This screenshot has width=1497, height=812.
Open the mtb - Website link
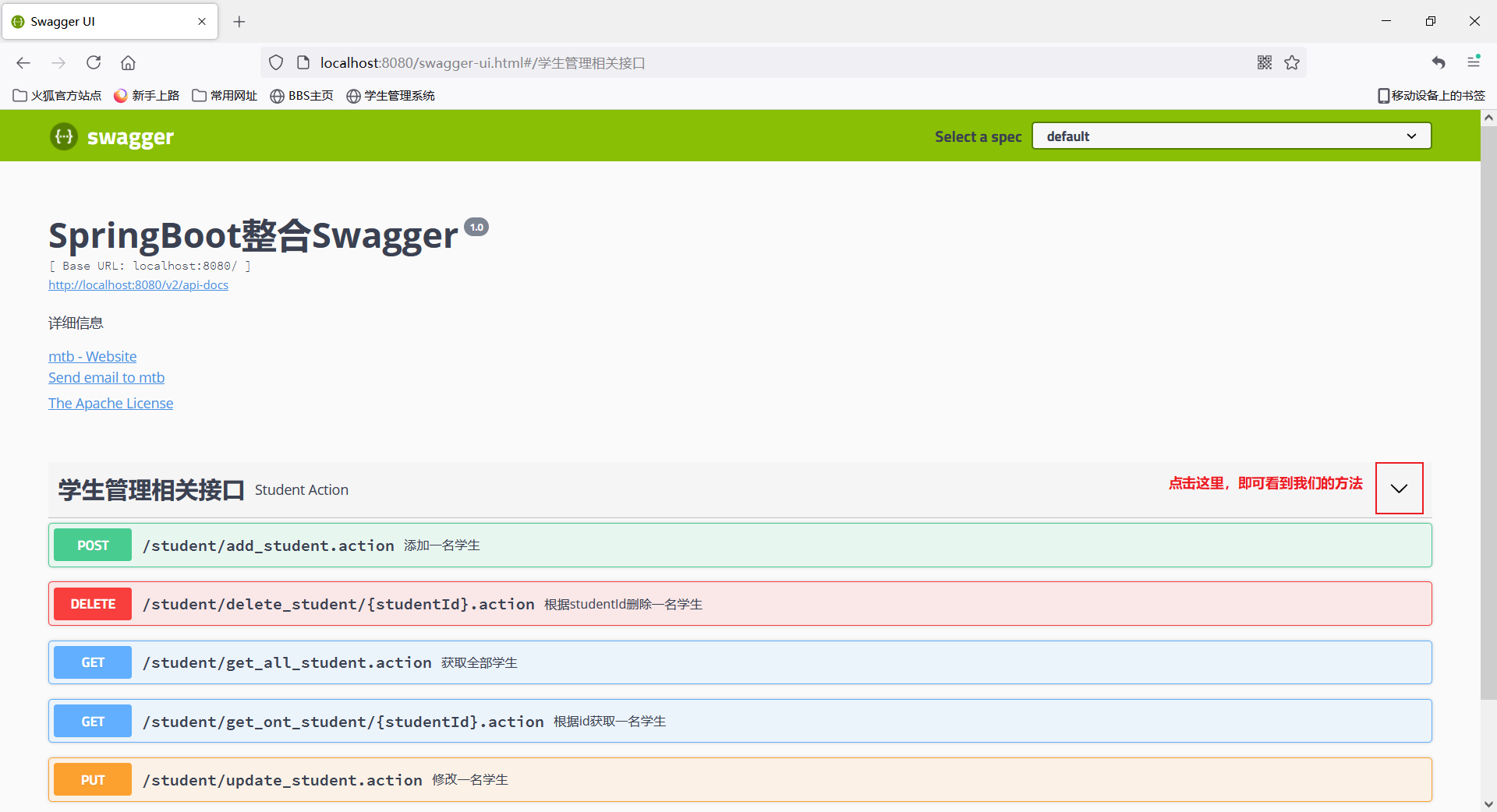(93, 356)
